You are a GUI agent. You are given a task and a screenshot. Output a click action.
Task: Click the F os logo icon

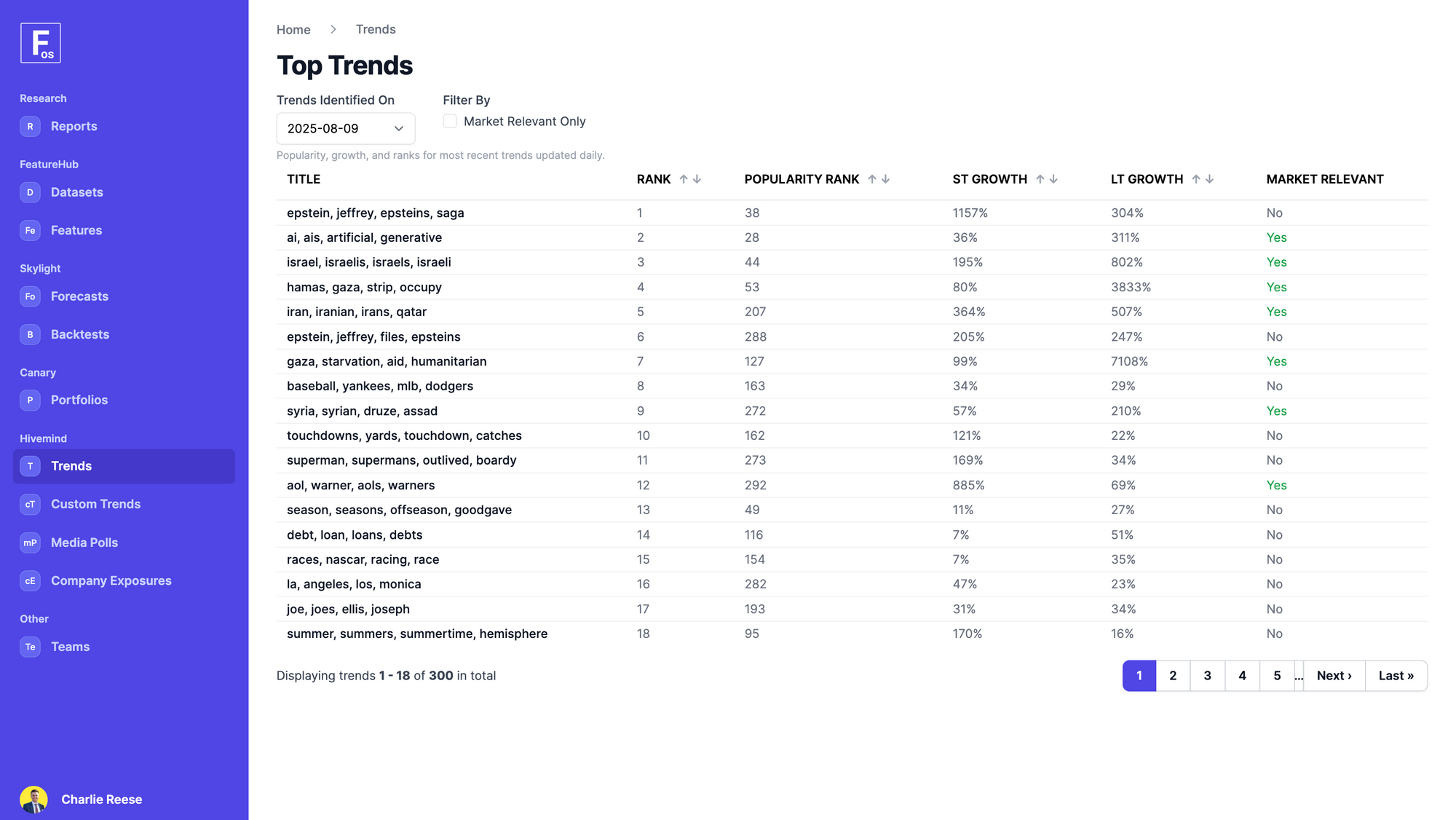coord(40,43)
